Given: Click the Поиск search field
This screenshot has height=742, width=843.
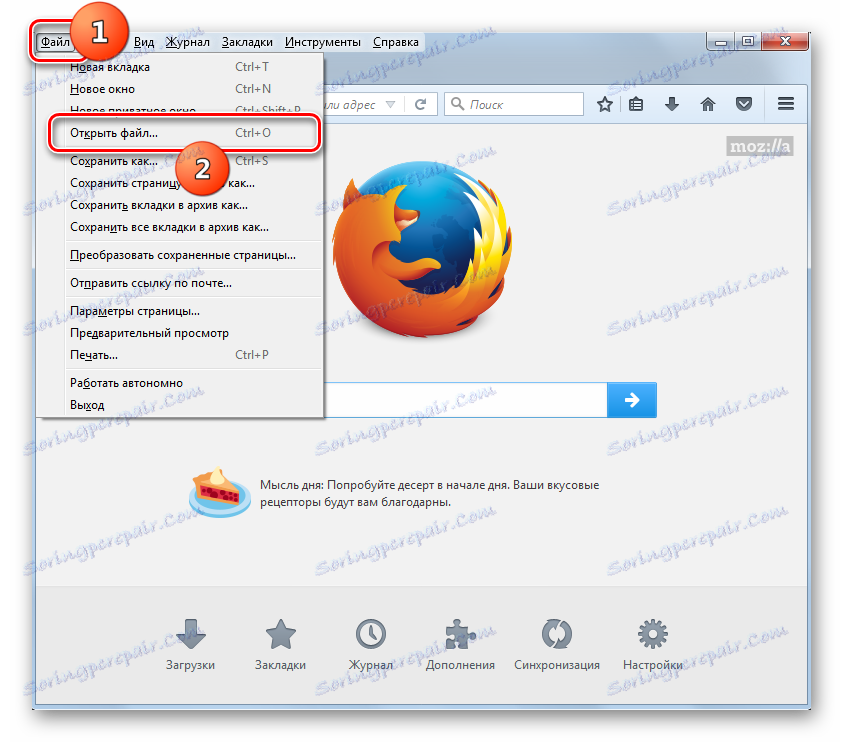Looking at the screenshot, I should tap(513, 104).
